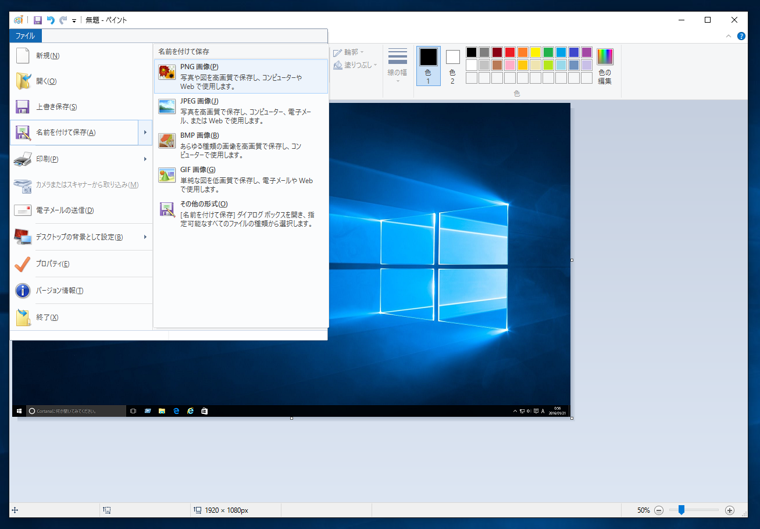Click the Open (開く) folder icon

[23, 81]
